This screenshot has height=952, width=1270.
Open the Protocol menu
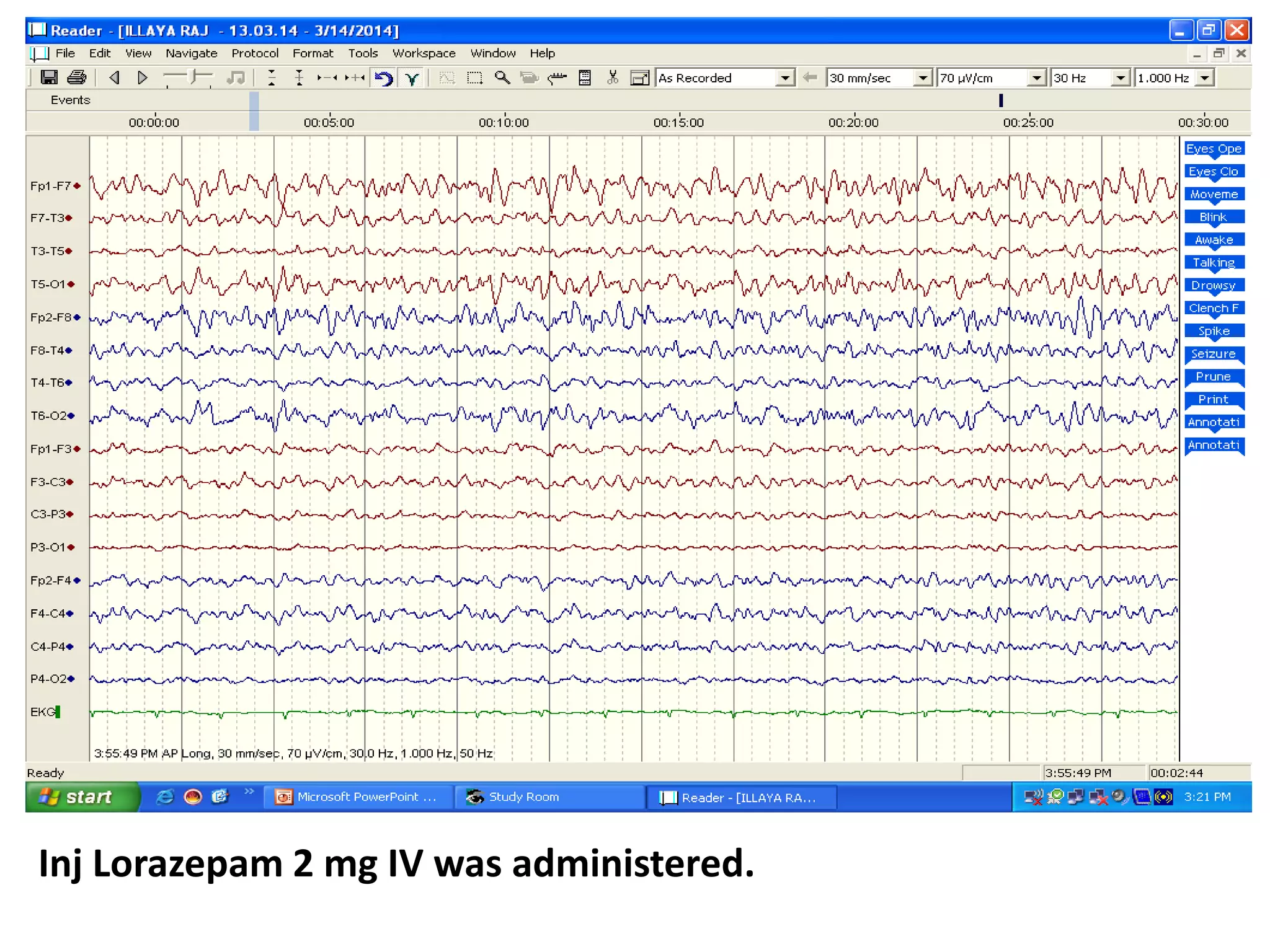255,53
